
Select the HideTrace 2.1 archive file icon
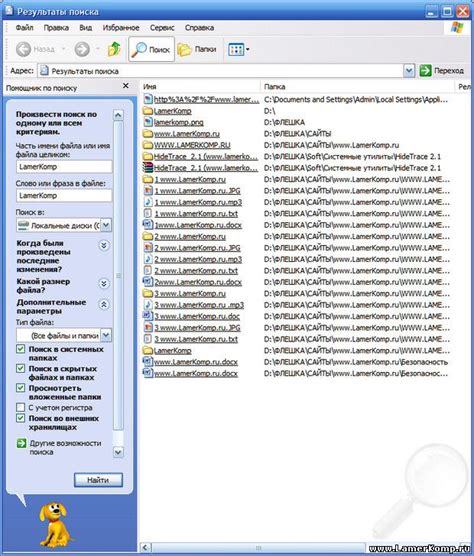(147, 168)
